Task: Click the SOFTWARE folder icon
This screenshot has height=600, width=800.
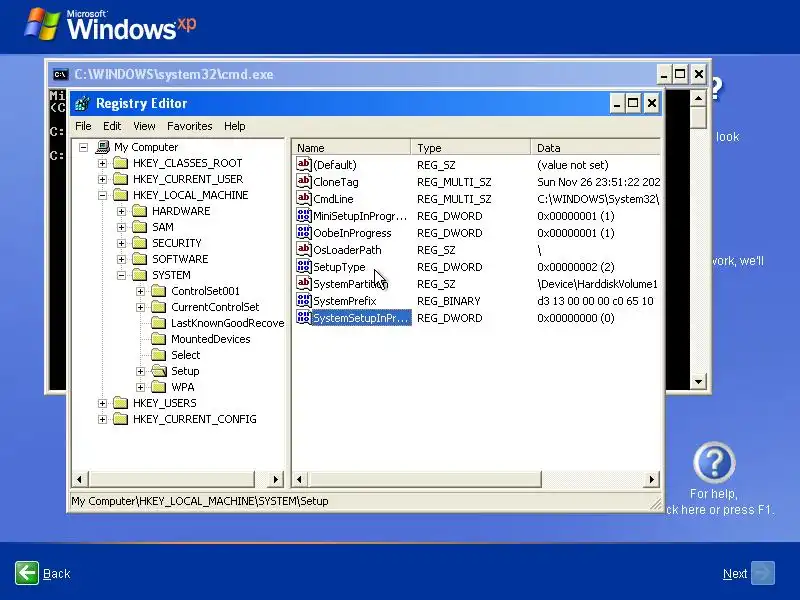Action: point(139,259)
